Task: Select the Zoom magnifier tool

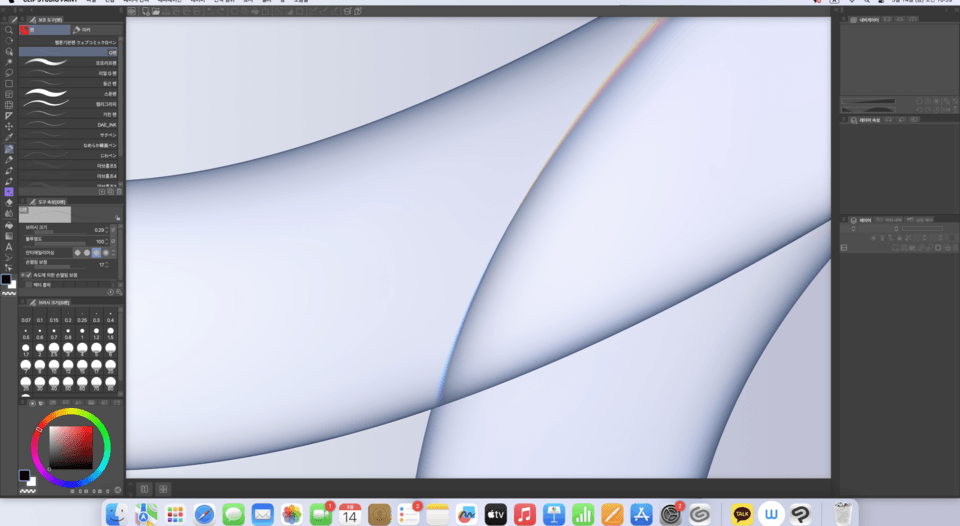Action: (9, 29)
